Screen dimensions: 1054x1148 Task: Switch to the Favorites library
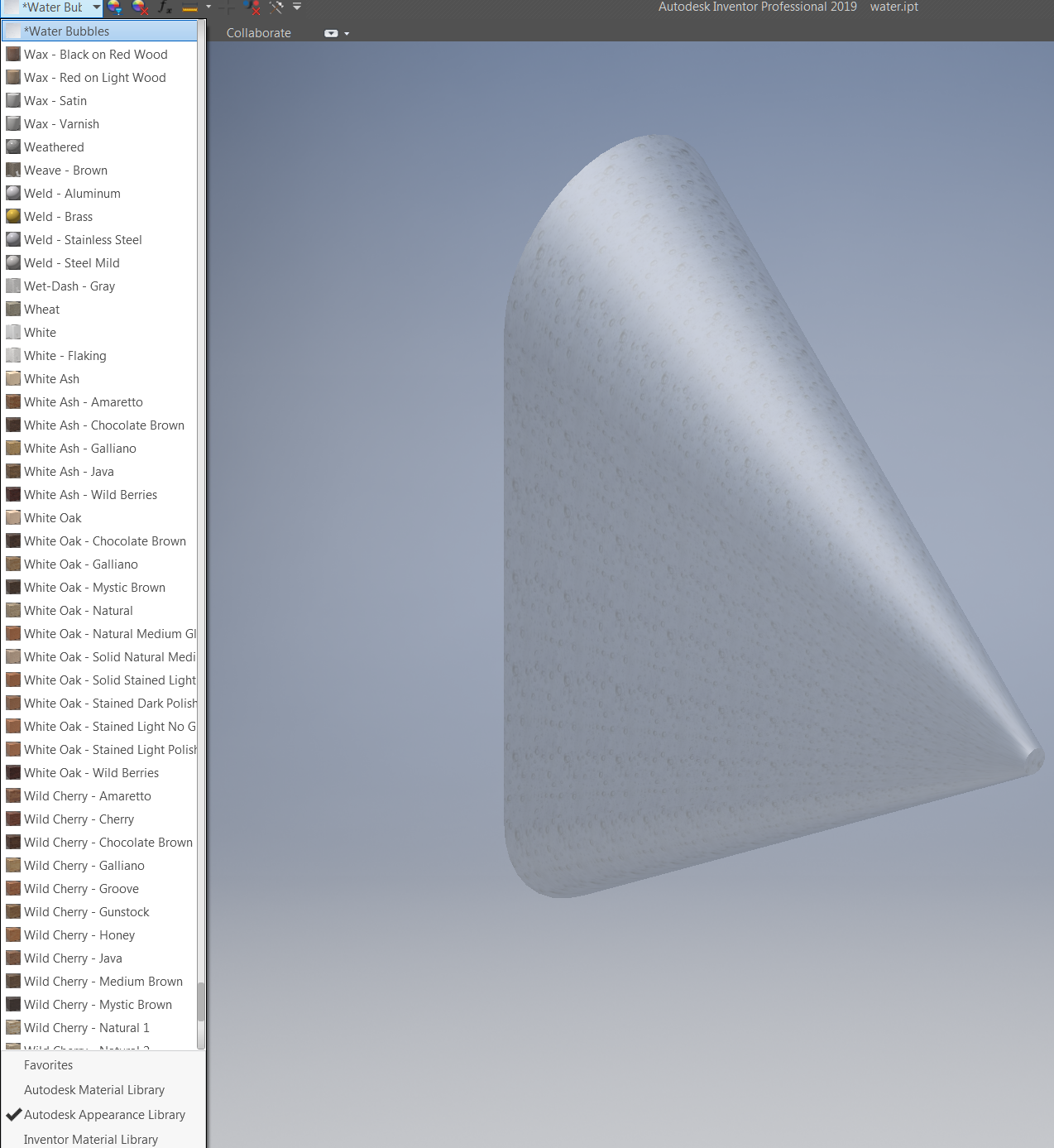click(103, 1065)
